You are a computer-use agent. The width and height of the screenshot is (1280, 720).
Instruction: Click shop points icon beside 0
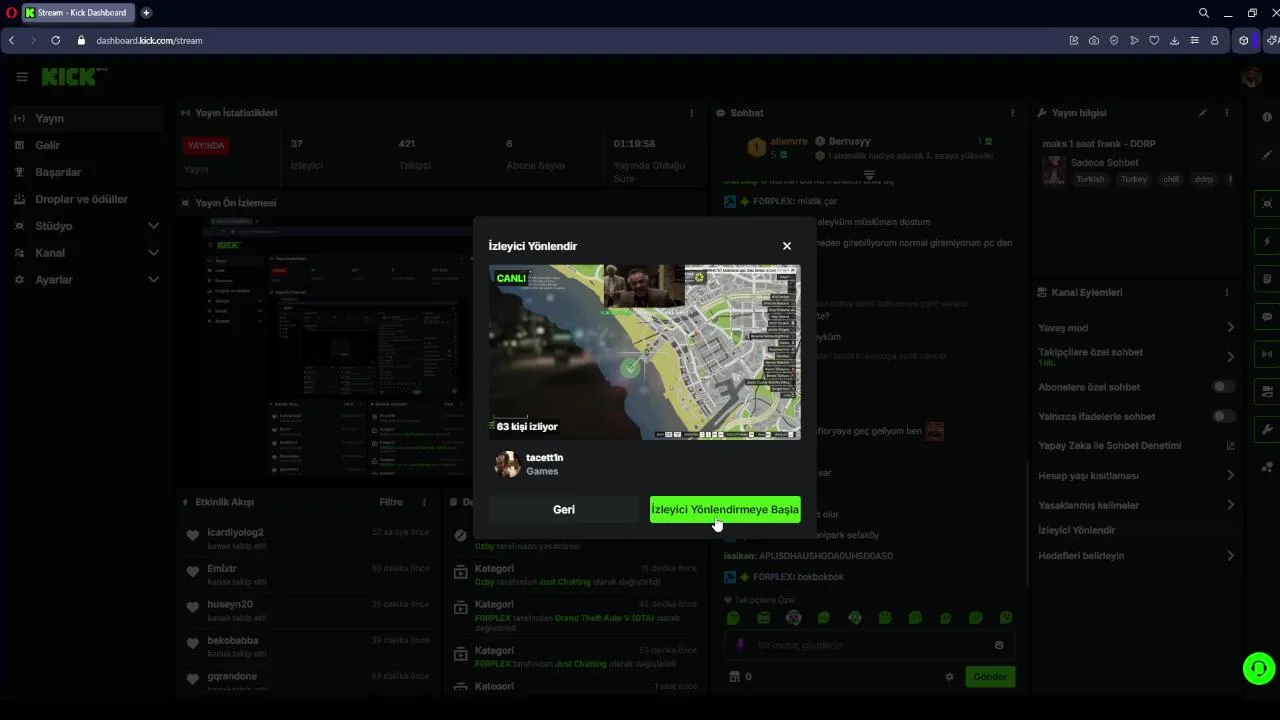click(x=734, y=677)
